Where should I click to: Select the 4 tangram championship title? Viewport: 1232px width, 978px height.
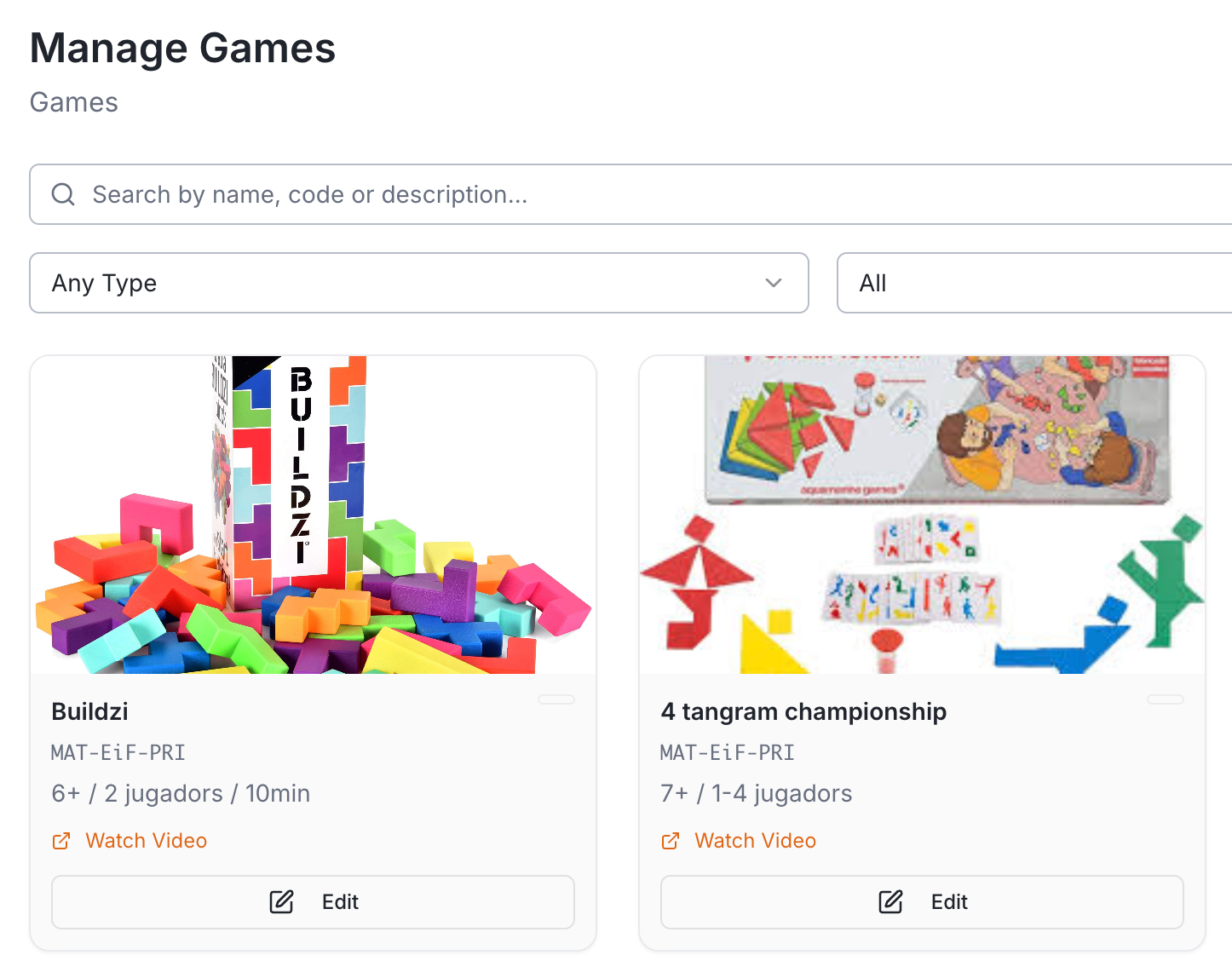[x=803, y=711]
